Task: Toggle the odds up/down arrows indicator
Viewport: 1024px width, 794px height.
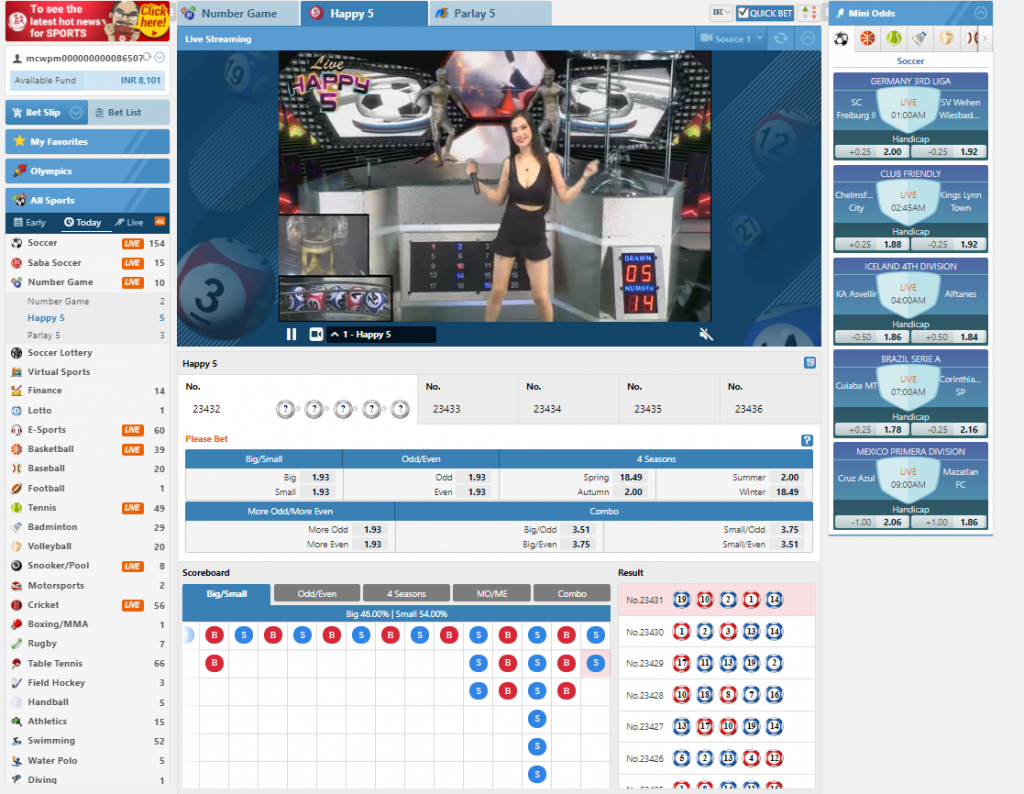Action: click(x=809, y=13)
